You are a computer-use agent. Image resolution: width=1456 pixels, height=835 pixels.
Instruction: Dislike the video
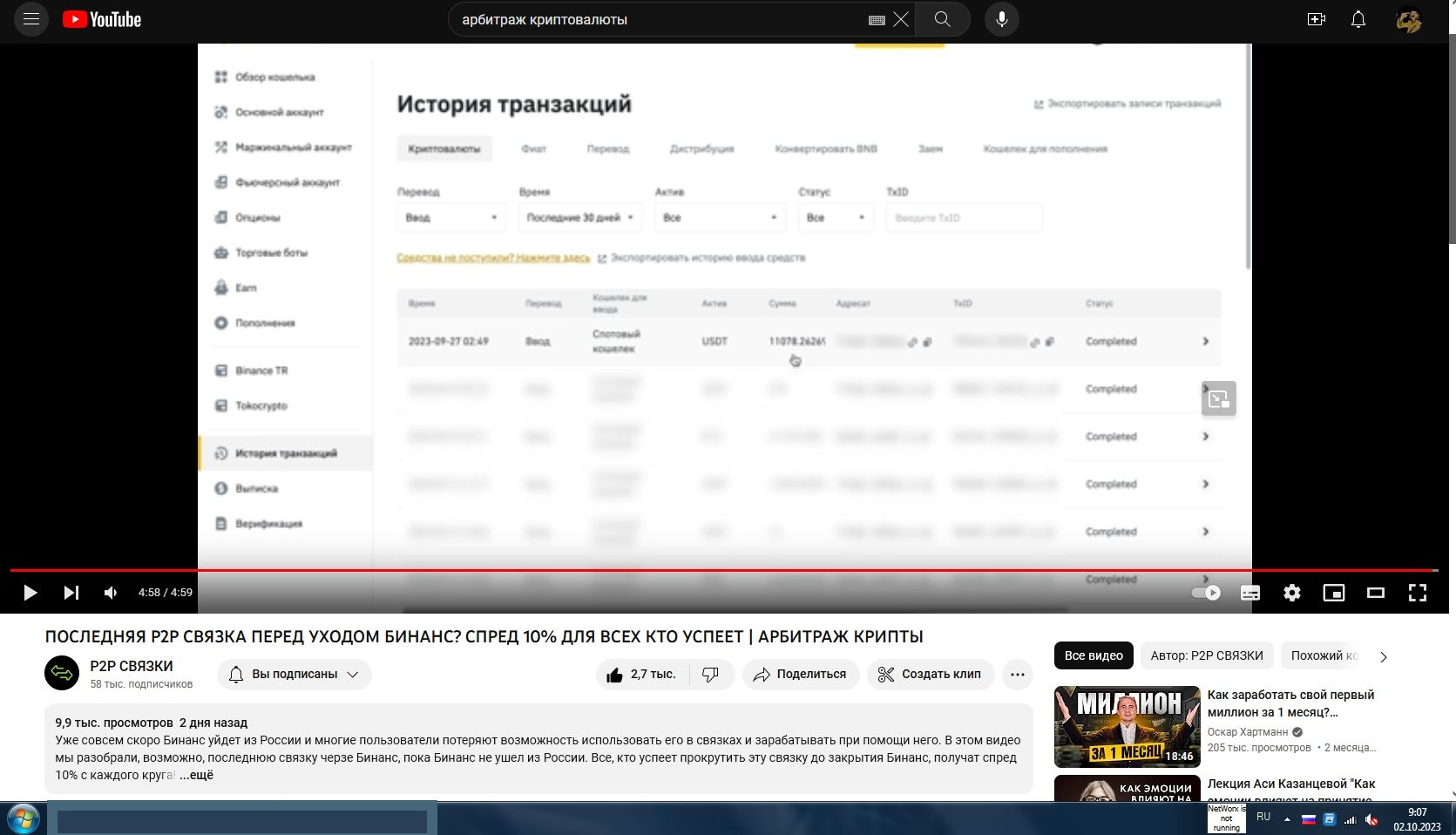711,674
